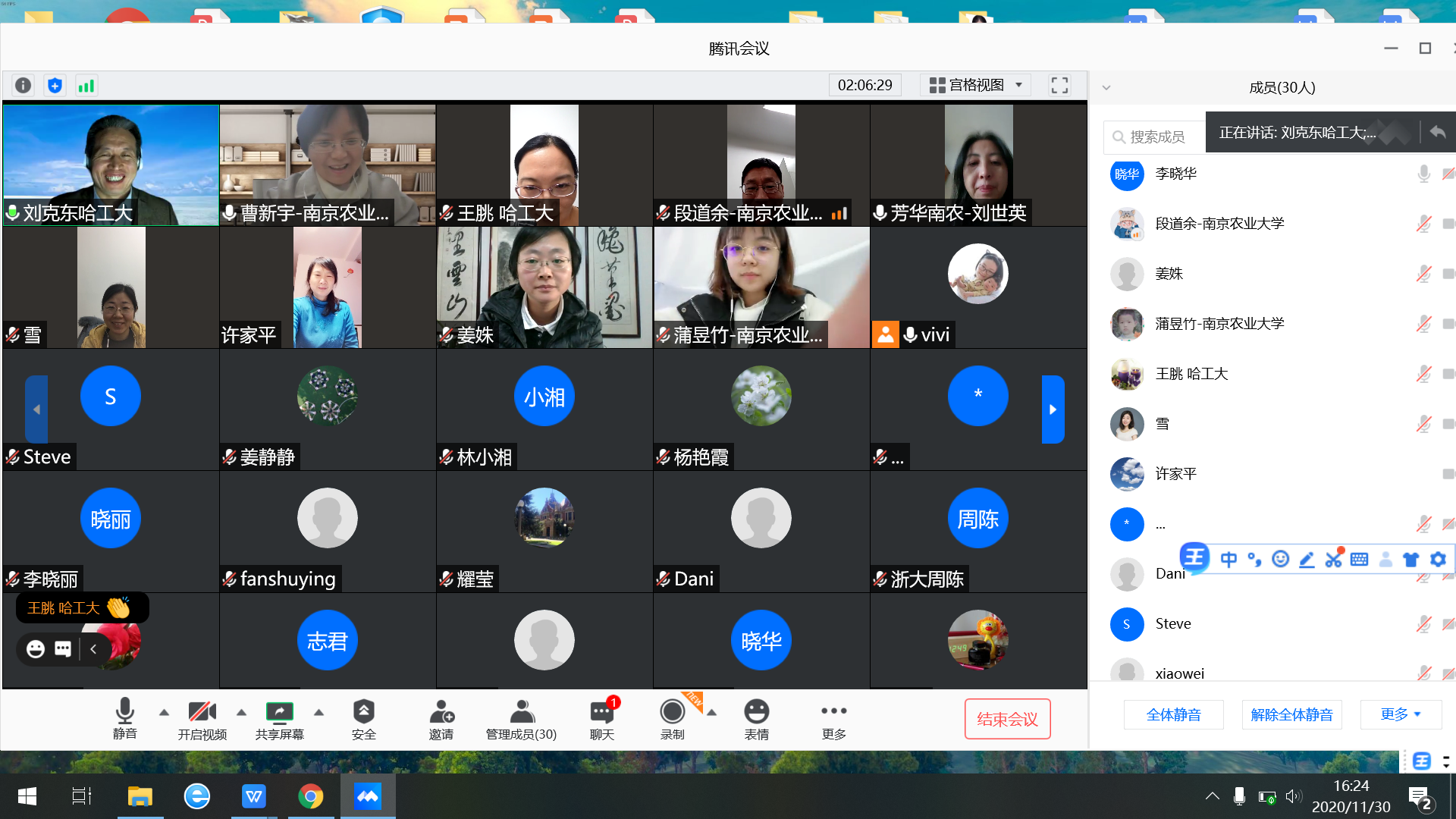Click the Invite (邀请) icon

click(x=441, y=719)
